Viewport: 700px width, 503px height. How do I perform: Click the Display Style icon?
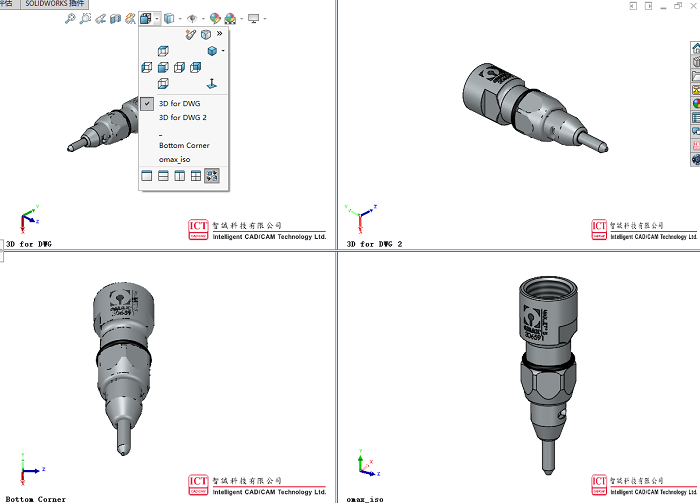point(169,19)
